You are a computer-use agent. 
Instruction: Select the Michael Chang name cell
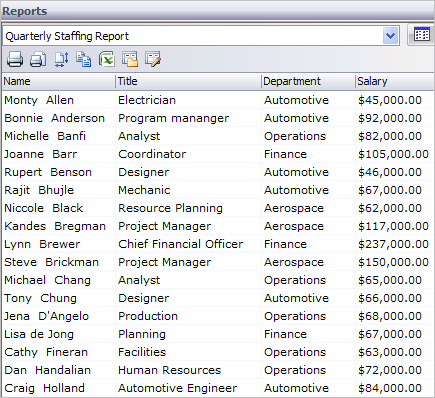59,280
